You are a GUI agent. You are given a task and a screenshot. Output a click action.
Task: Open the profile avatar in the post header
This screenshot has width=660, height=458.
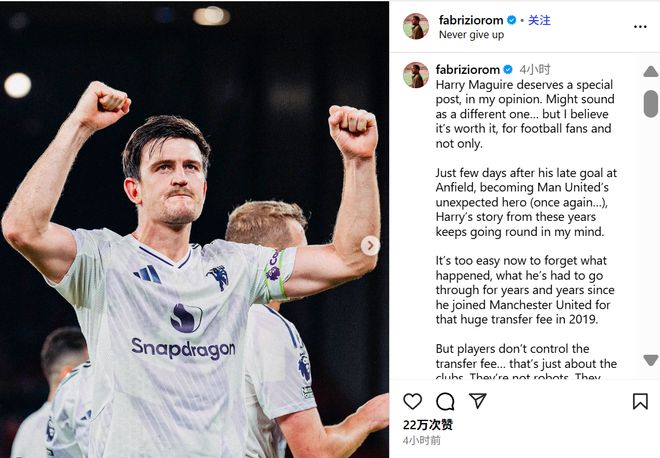(x=416, y=26)
